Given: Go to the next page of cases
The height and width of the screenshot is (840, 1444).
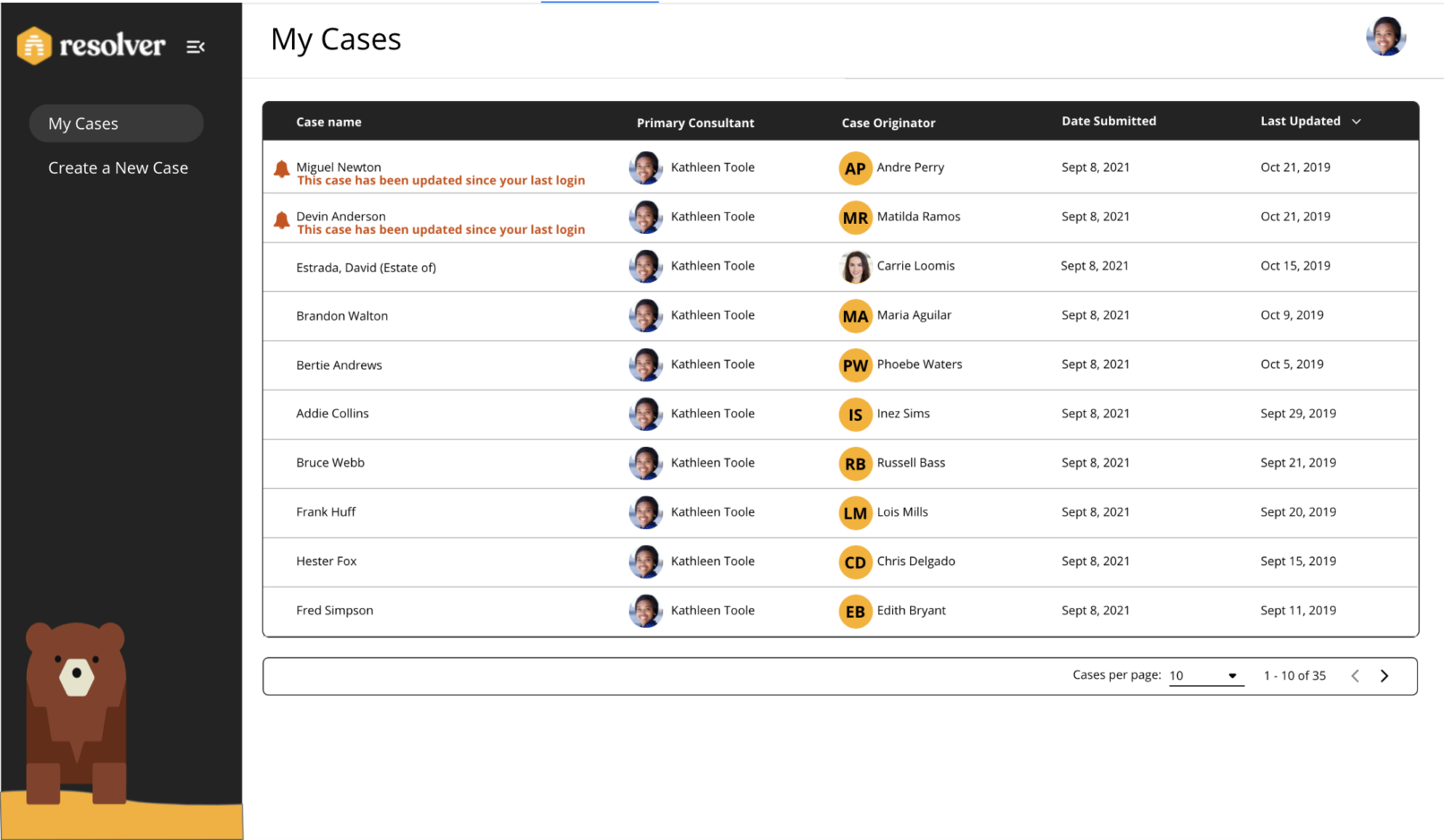Looking at the screenshot, I should click(1384, 676).
